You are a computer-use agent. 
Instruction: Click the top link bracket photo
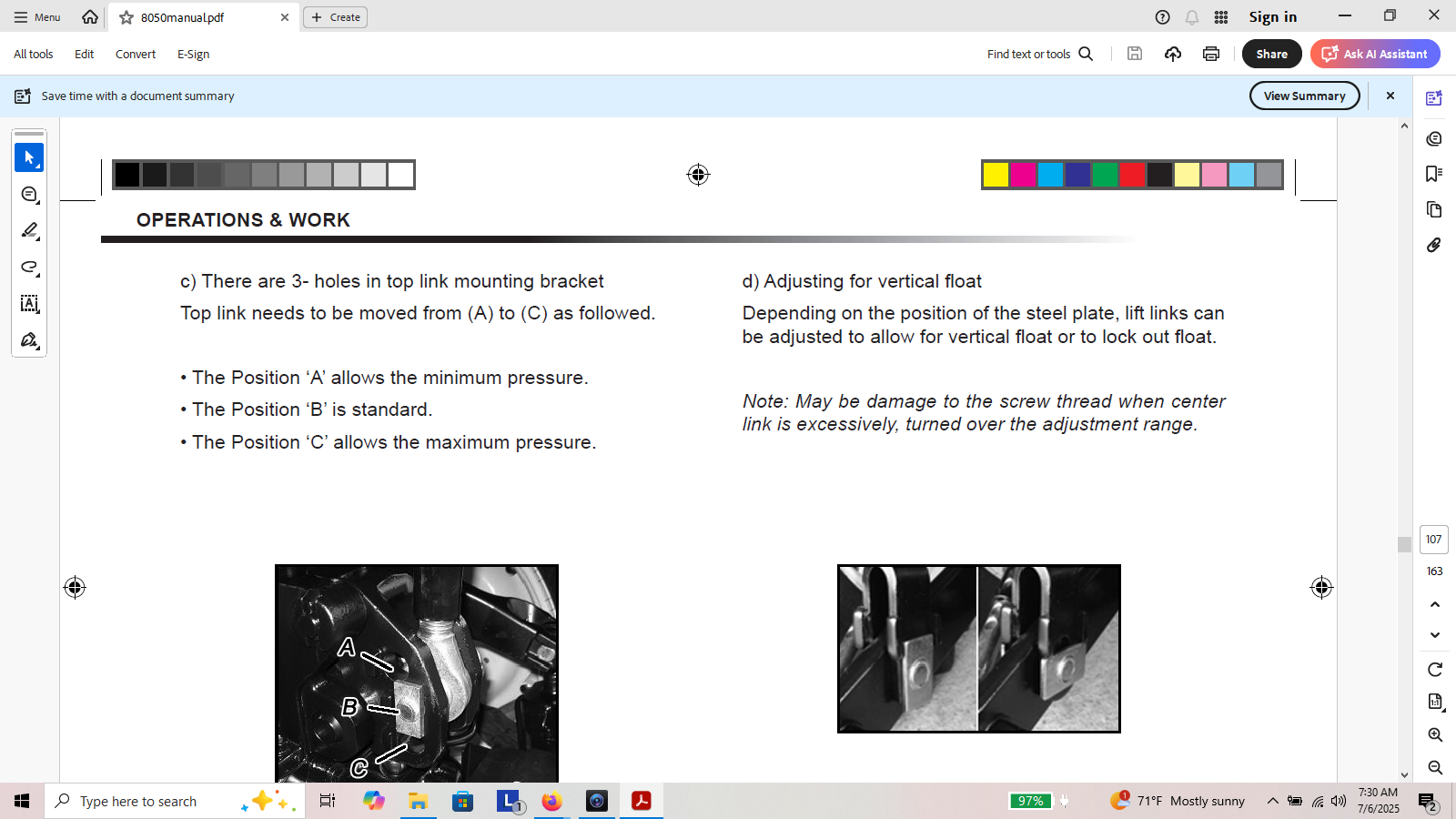pos(417,673)
